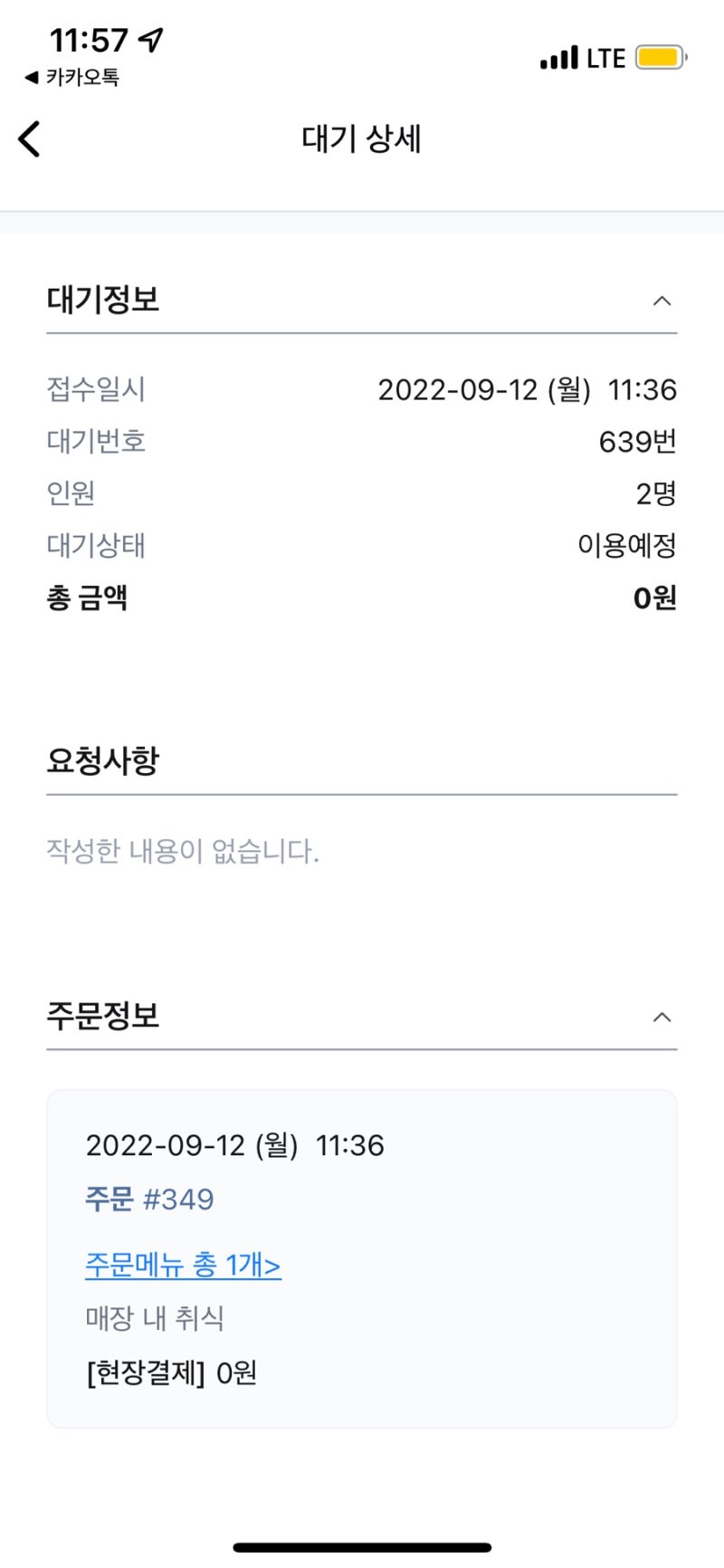Tap the 현장결제 0원 line
724x1568 pixels.
171,1373
